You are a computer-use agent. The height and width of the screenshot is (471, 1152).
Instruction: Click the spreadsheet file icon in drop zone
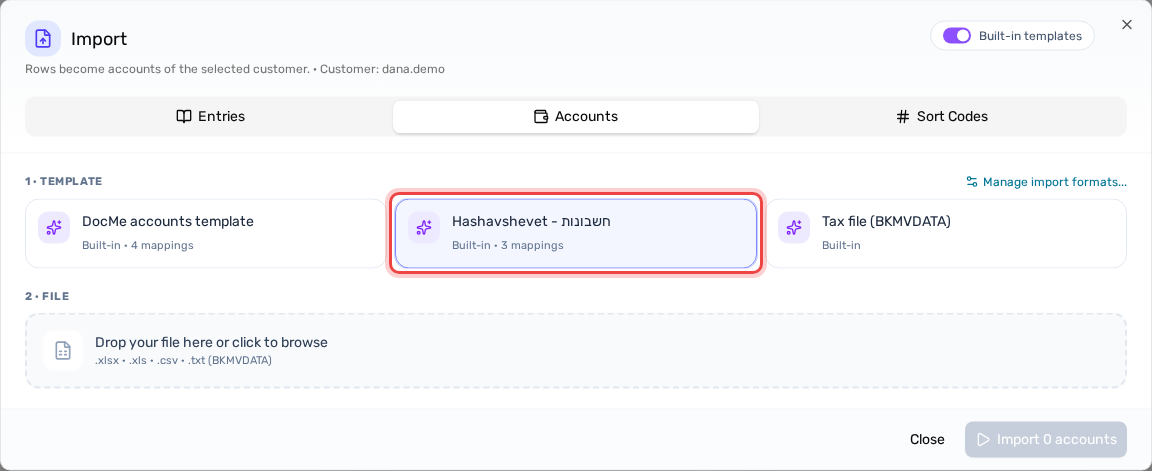click(x=62, y=350)
